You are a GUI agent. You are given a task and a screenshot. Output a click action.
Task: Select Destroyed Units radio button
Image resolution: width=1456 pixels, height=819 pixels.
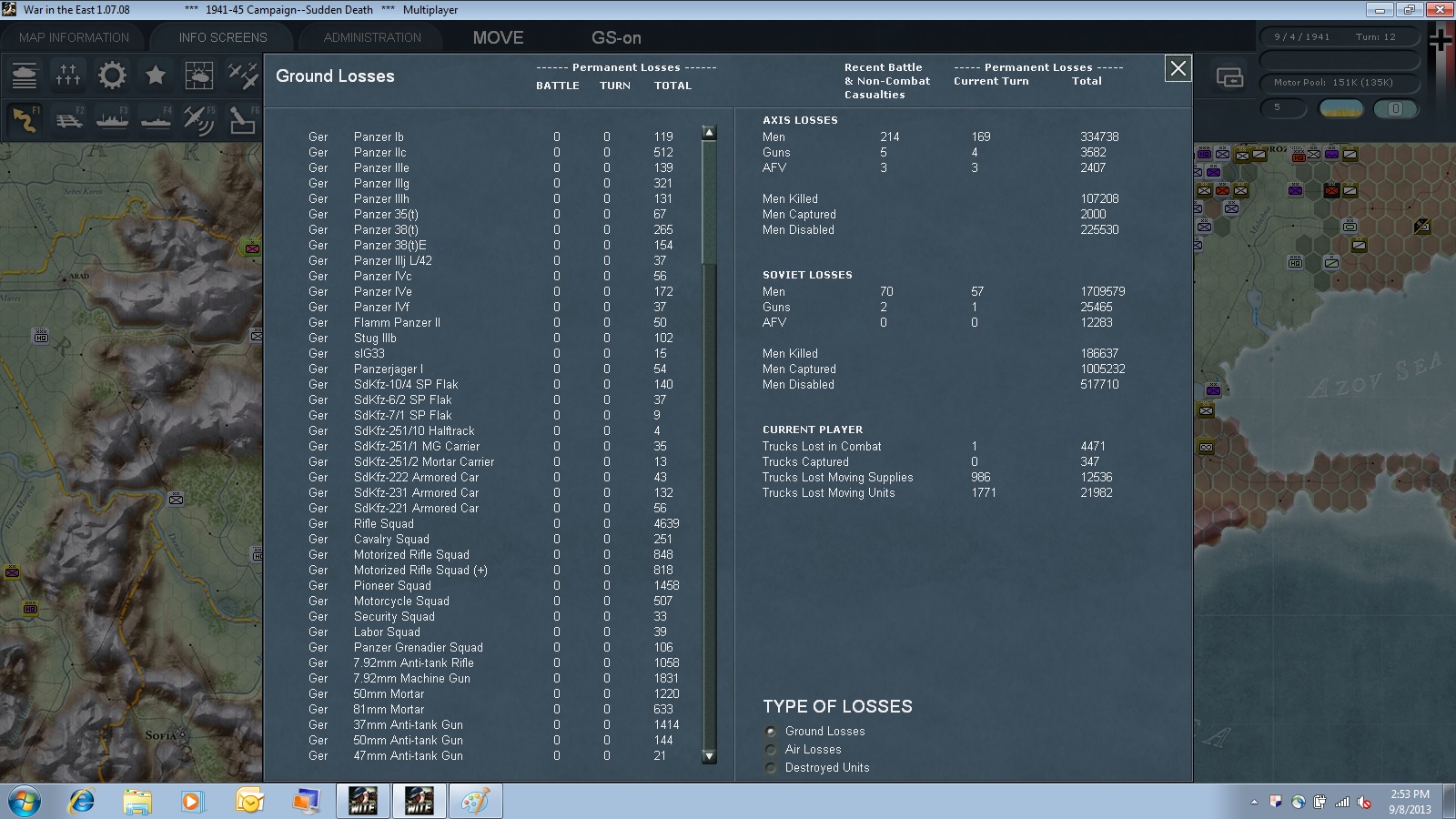pos(771,768)
